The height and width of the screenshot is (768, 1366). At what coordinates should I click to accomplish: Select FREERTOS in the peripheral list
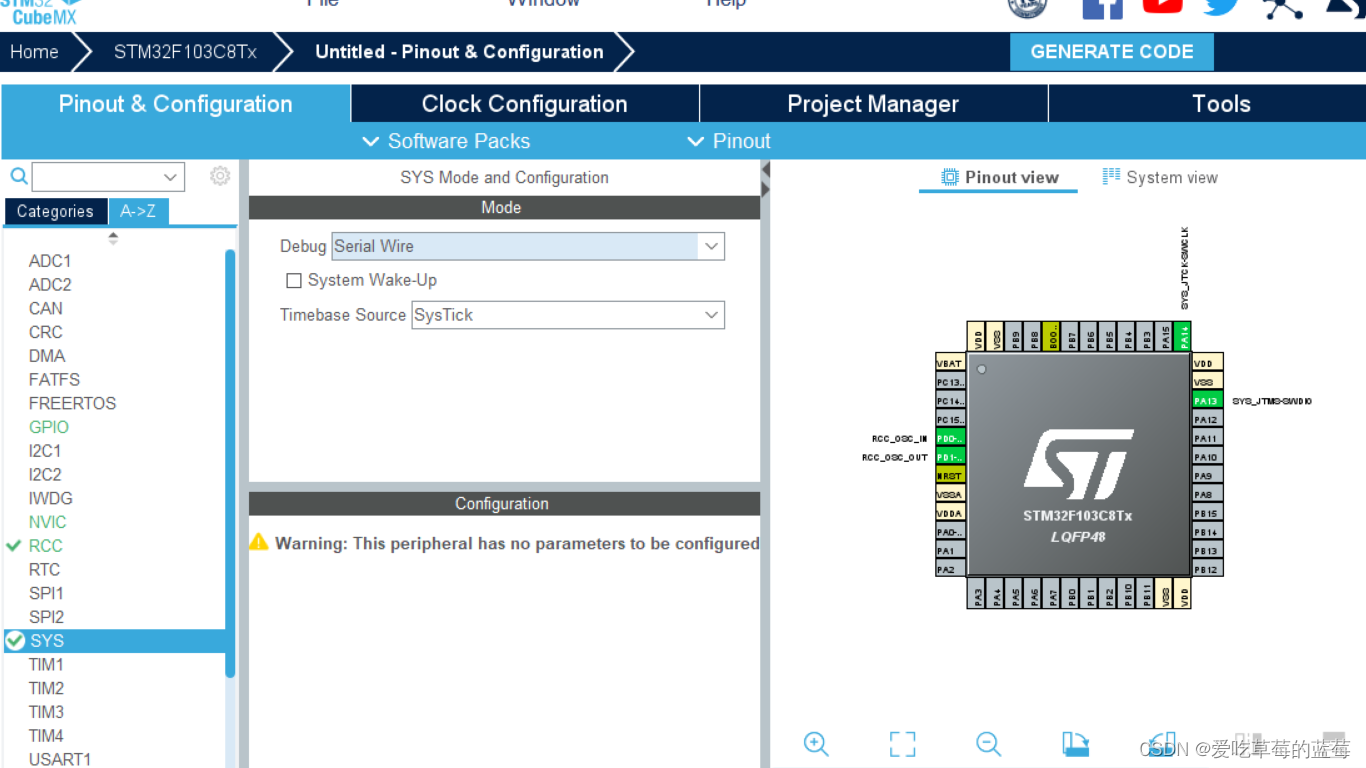(72, 403)
